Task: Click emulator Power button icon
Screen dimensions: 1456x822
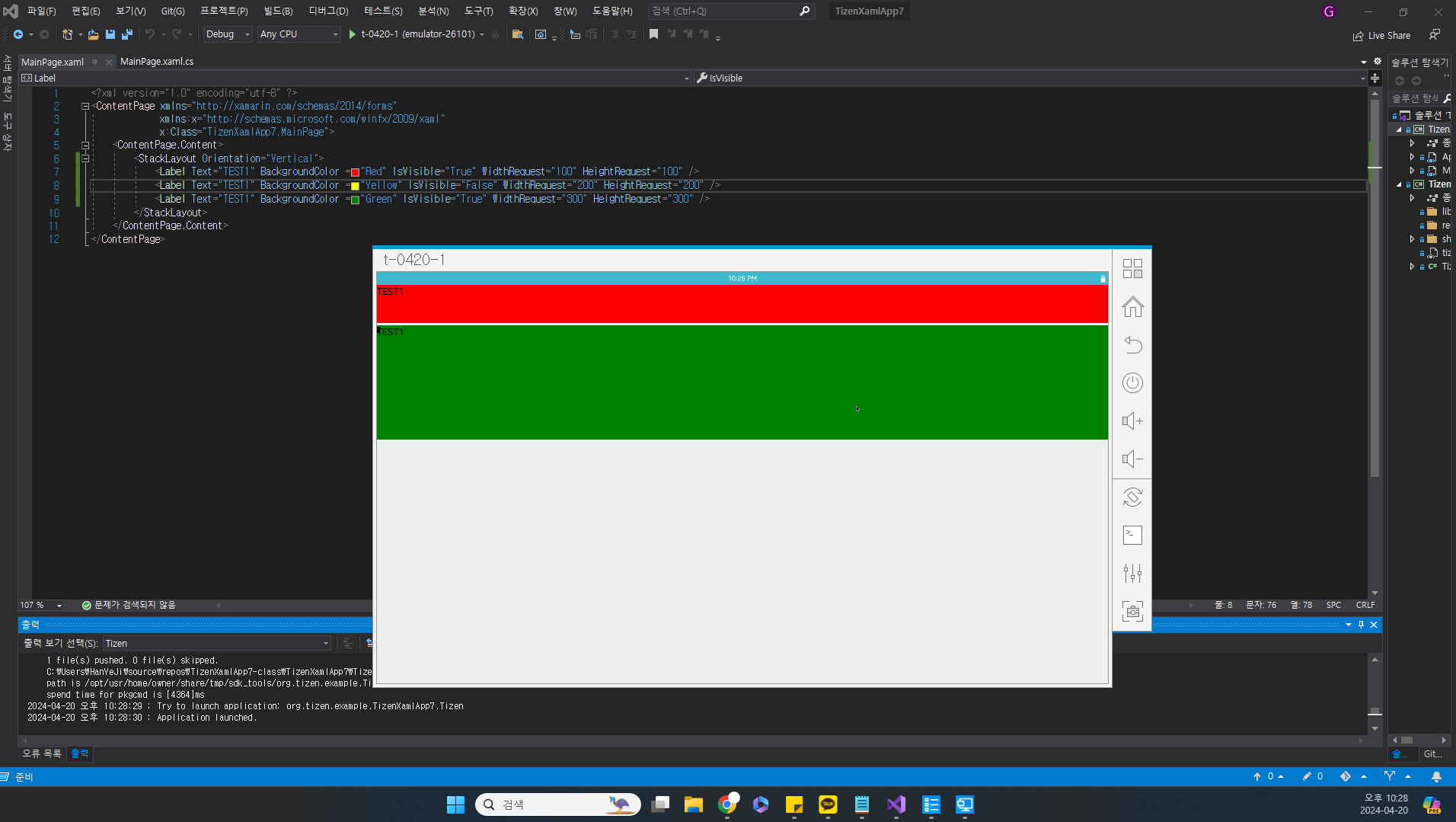Action: click(1132, 382)
